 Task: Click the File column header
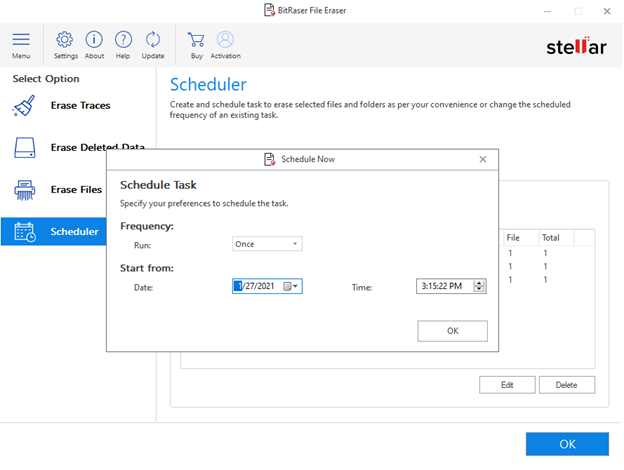coord(521,238)
